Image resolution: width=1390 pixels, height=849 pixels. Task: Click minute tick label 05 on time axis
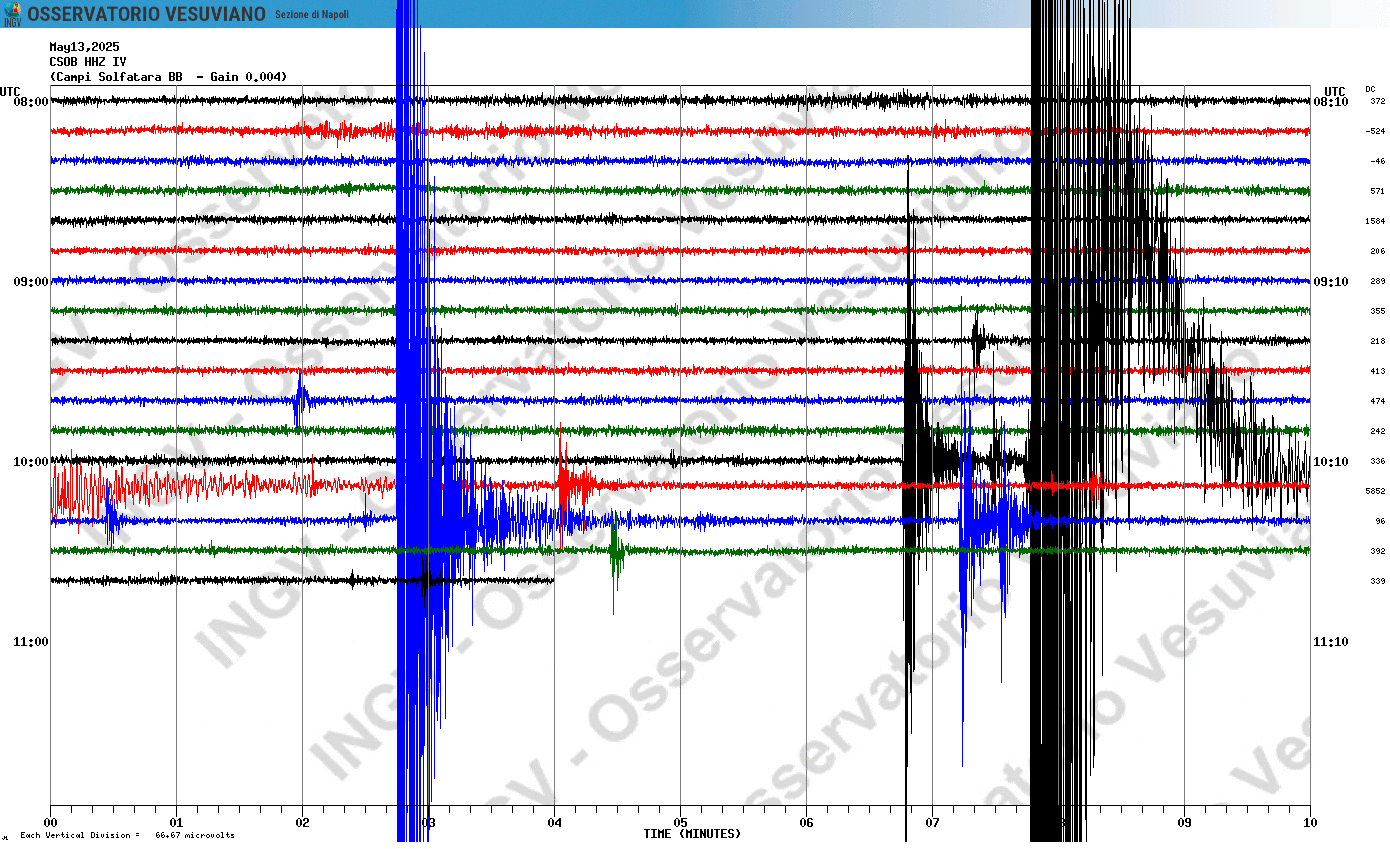click(680, 823)
